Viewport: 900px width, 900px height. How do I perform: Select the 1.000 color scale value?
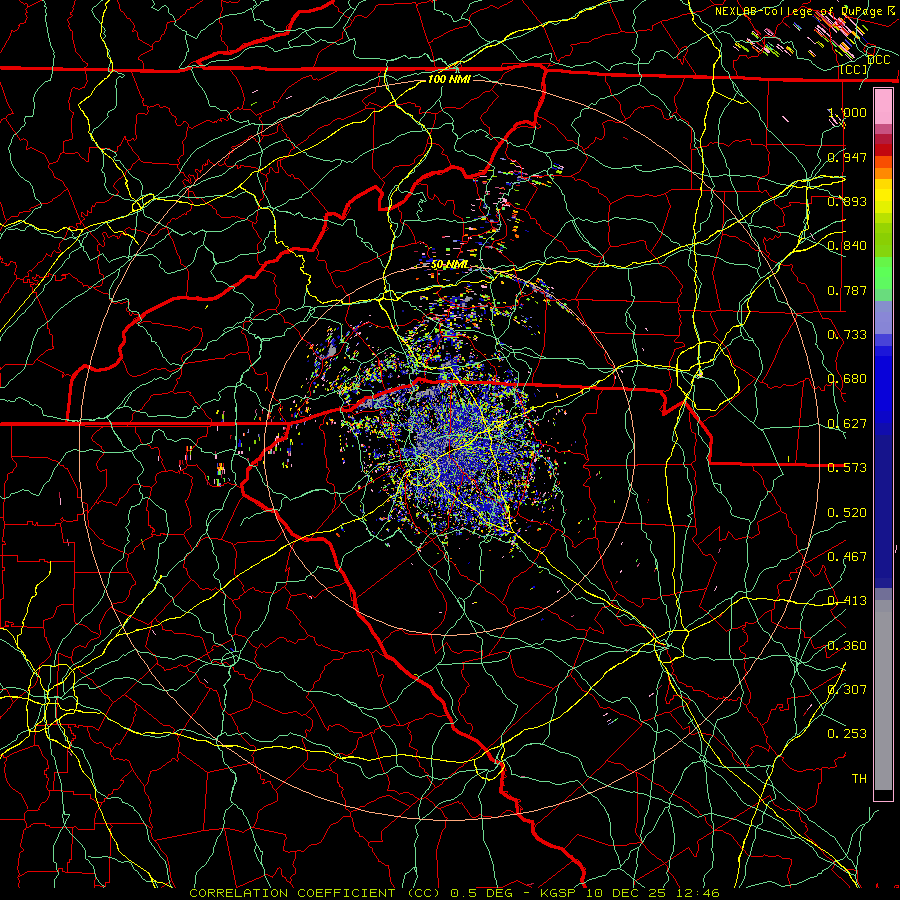tap(847, 112)
